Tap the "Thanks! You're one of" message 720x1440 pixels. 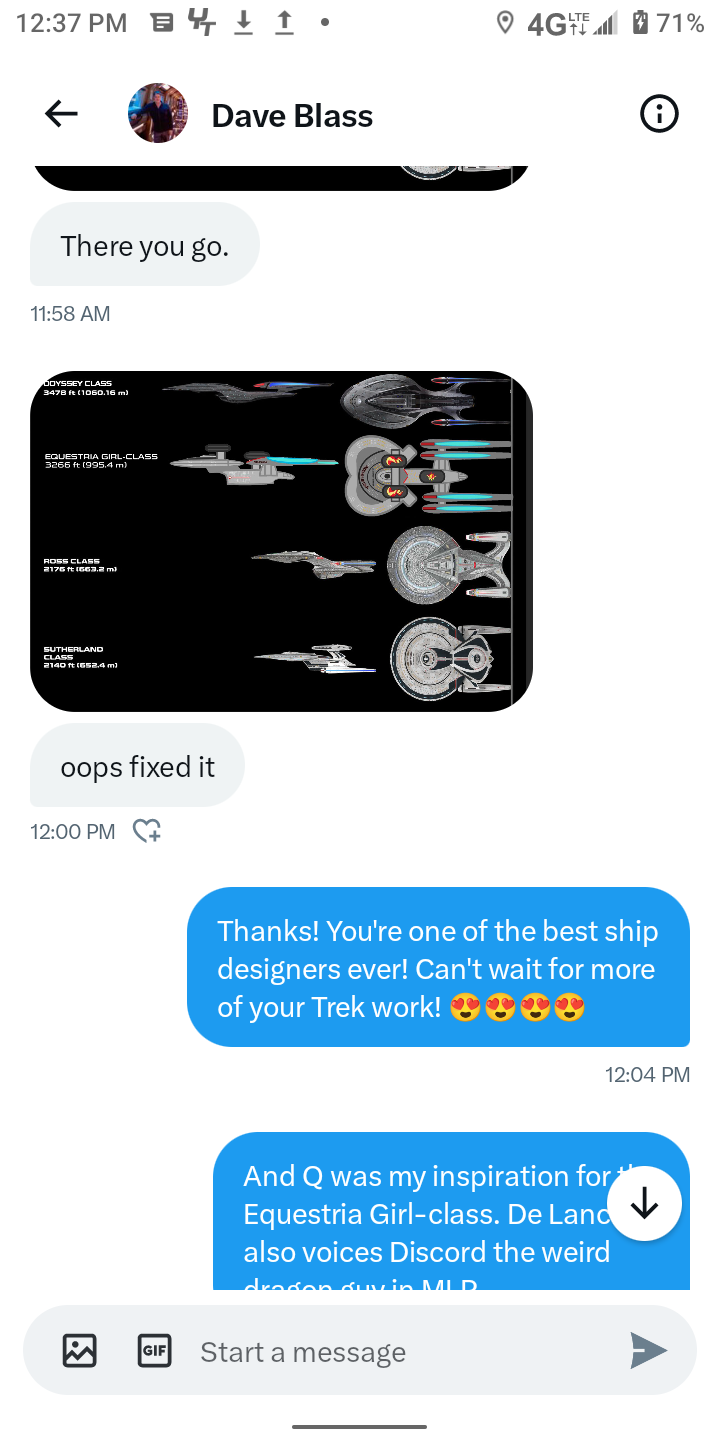point(438,968)
